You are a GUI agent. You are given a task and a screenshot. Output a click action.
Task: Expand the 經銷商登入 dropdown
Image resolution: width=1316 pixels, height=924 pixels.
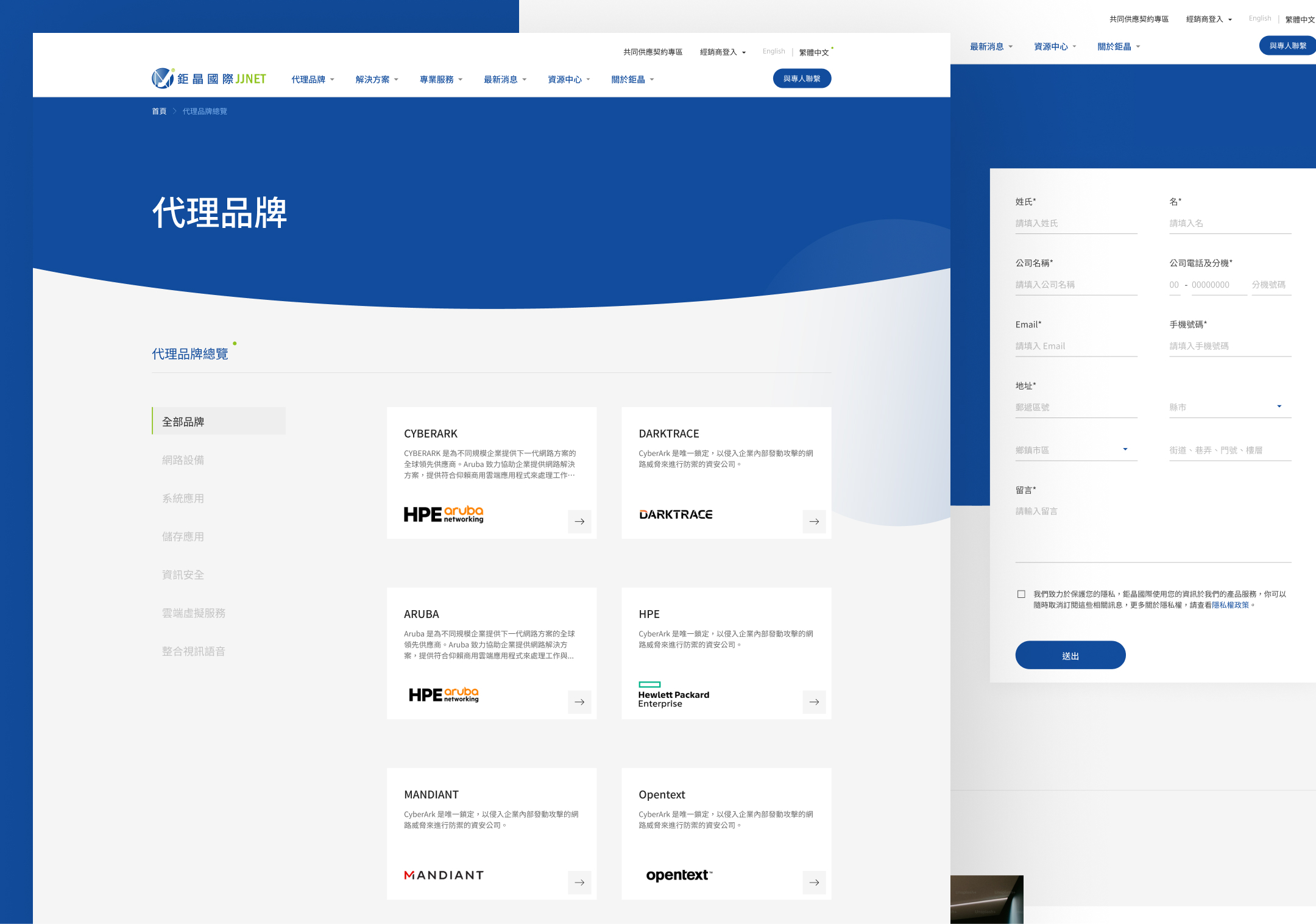tap(723, 51)
